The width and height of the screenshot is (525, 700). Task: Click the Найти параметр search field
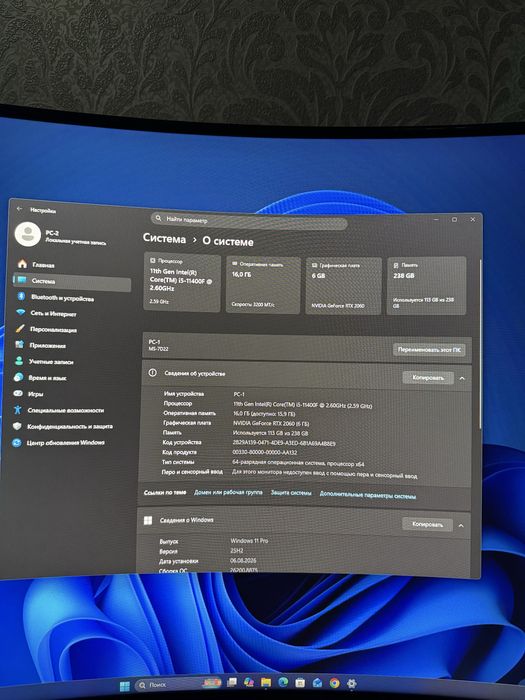(249, 221)
